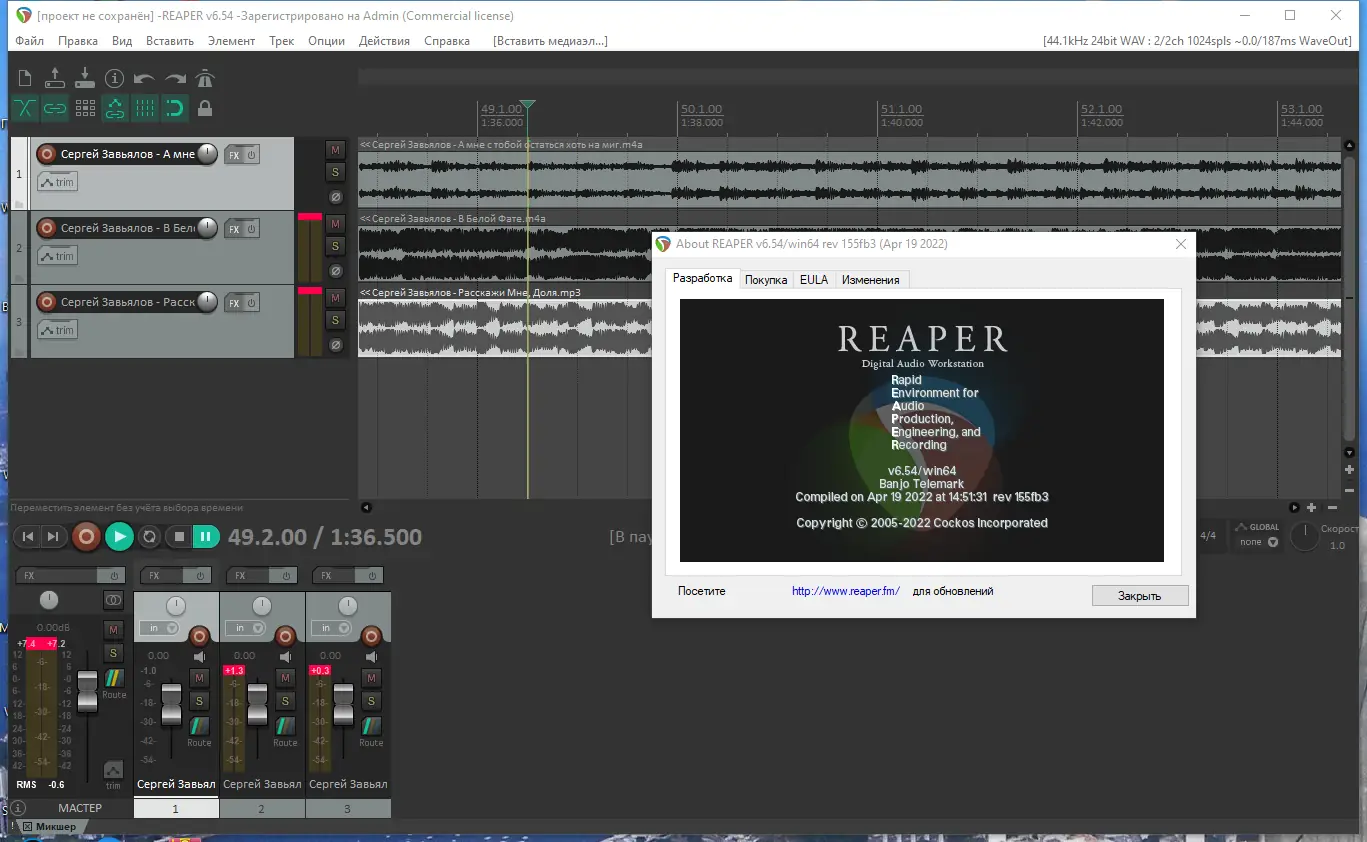The height and width of the screenshot is (842, 1367).
Task: Open the http://www.reaper.fm/ link
Action: (846, 591)
